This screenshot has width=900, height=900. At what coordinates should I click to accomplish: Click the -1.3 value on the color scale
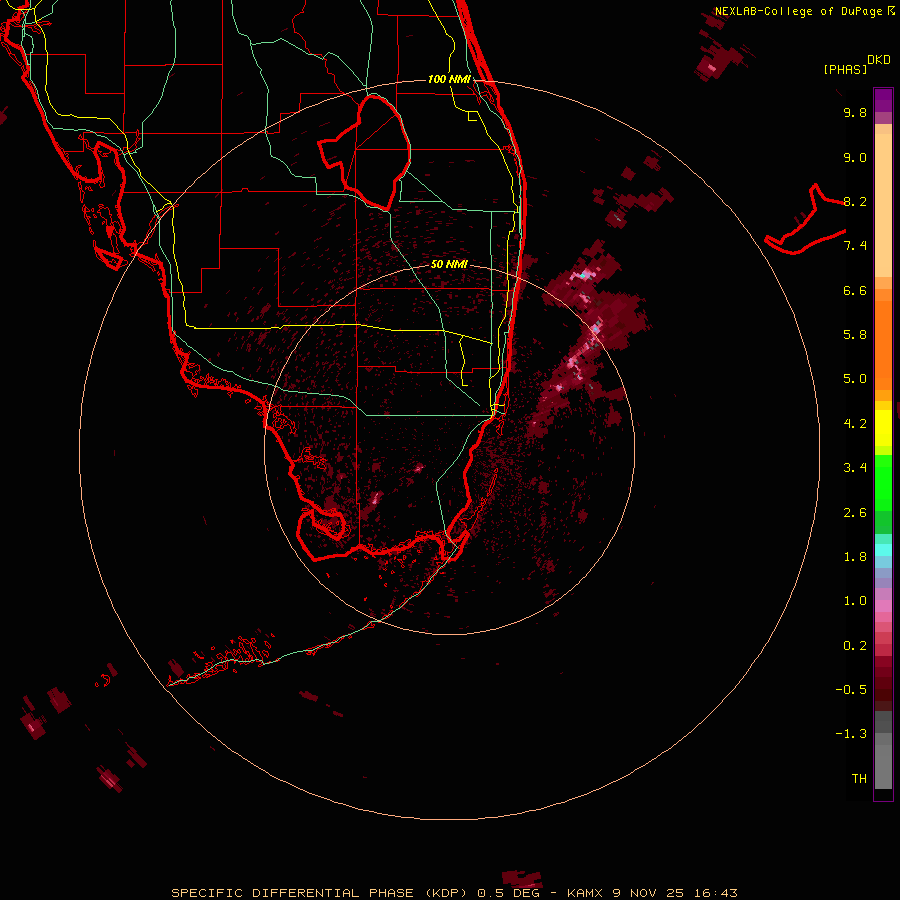click(x=851, y=734)
